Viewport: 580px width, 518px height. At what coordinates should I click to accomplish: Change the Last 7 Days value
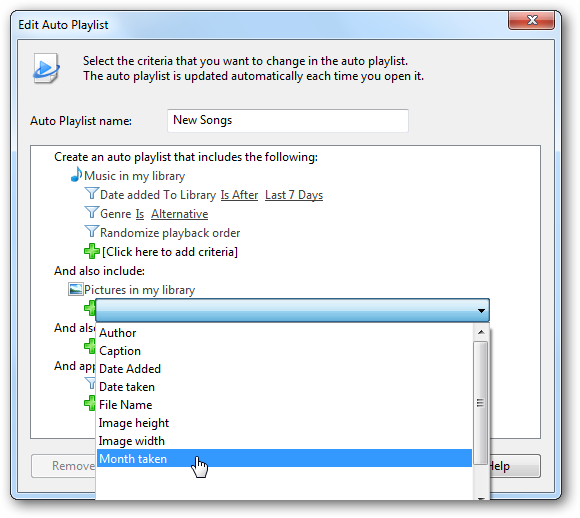click(294, 195)
